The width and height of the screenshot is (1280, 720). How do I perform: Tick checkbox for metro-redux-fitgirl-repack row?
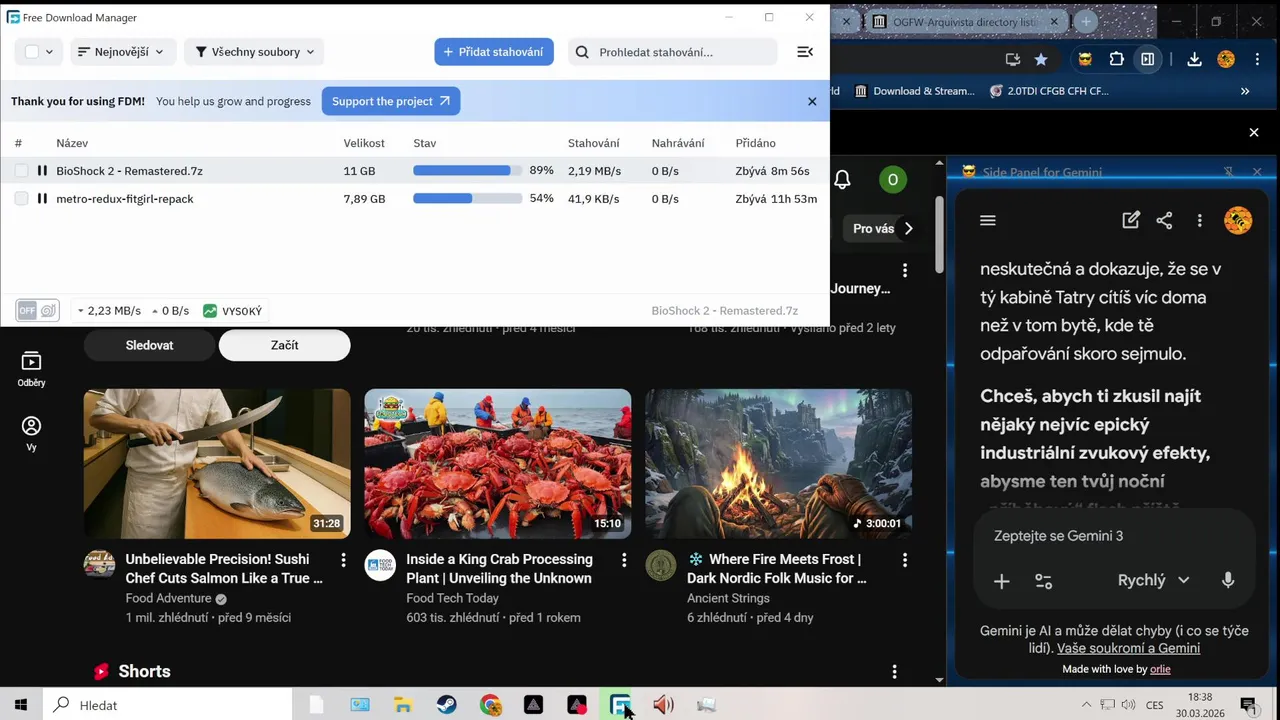pos(21,199)
